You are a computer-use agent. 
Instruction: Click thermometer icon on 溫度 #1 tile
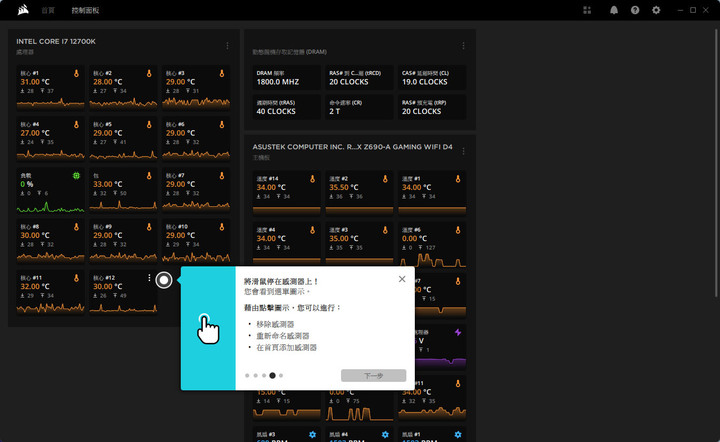click(458, 179)
